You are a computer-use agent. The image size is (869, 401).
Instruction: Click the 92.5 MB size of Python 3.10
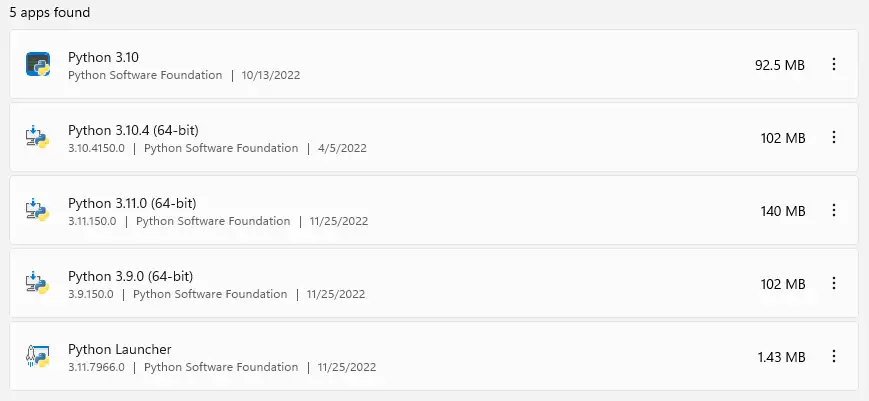click(780, 65)
